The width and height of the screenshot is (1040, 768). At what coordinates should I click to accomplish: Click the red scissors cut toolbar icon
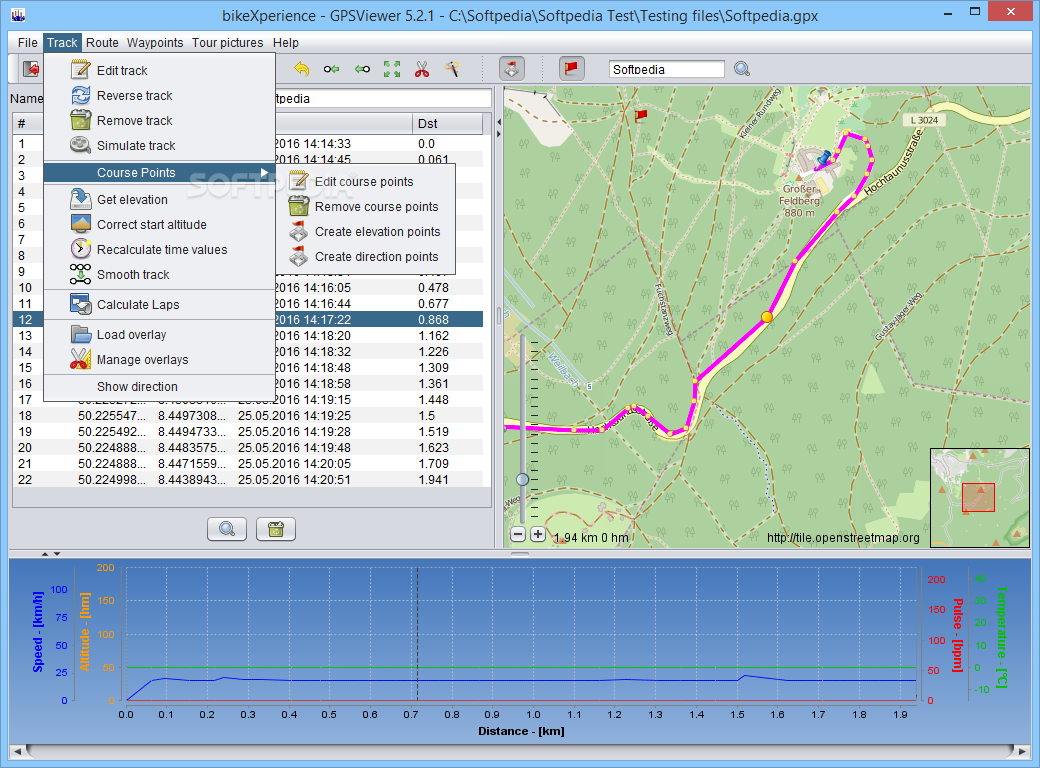(422, 69)
